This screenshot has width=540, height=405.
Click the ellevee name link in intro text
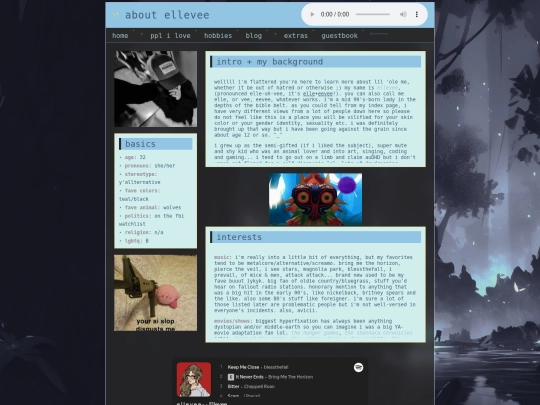pyautogui.click(x=387, y=88)
